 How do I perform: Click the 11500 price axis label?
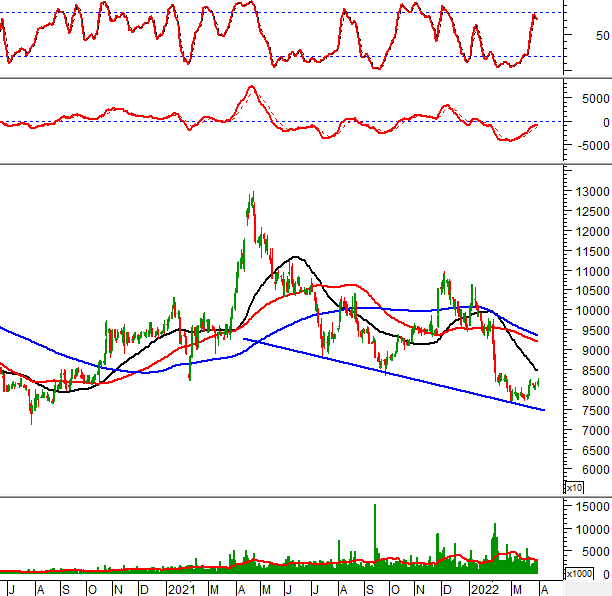point(592,251)
